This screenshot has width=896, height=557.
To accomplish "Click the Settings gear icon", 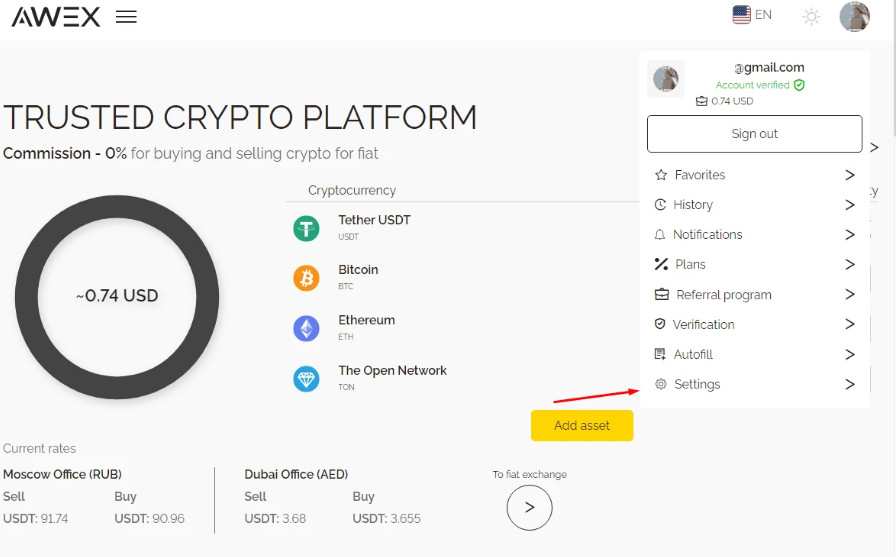I will point(660,384).
